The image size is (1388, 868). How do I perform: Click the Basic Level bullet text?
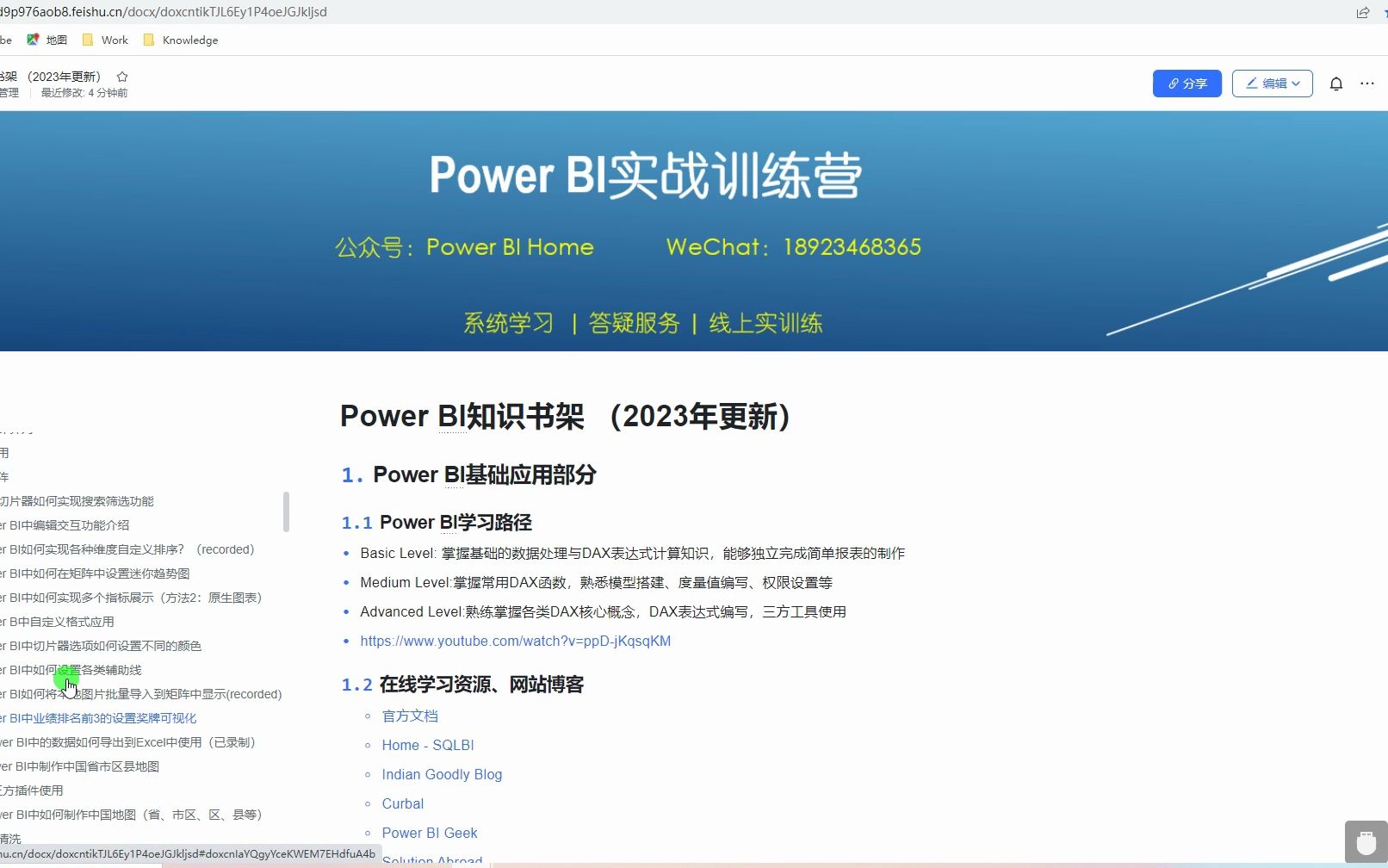tap(632, 554)
